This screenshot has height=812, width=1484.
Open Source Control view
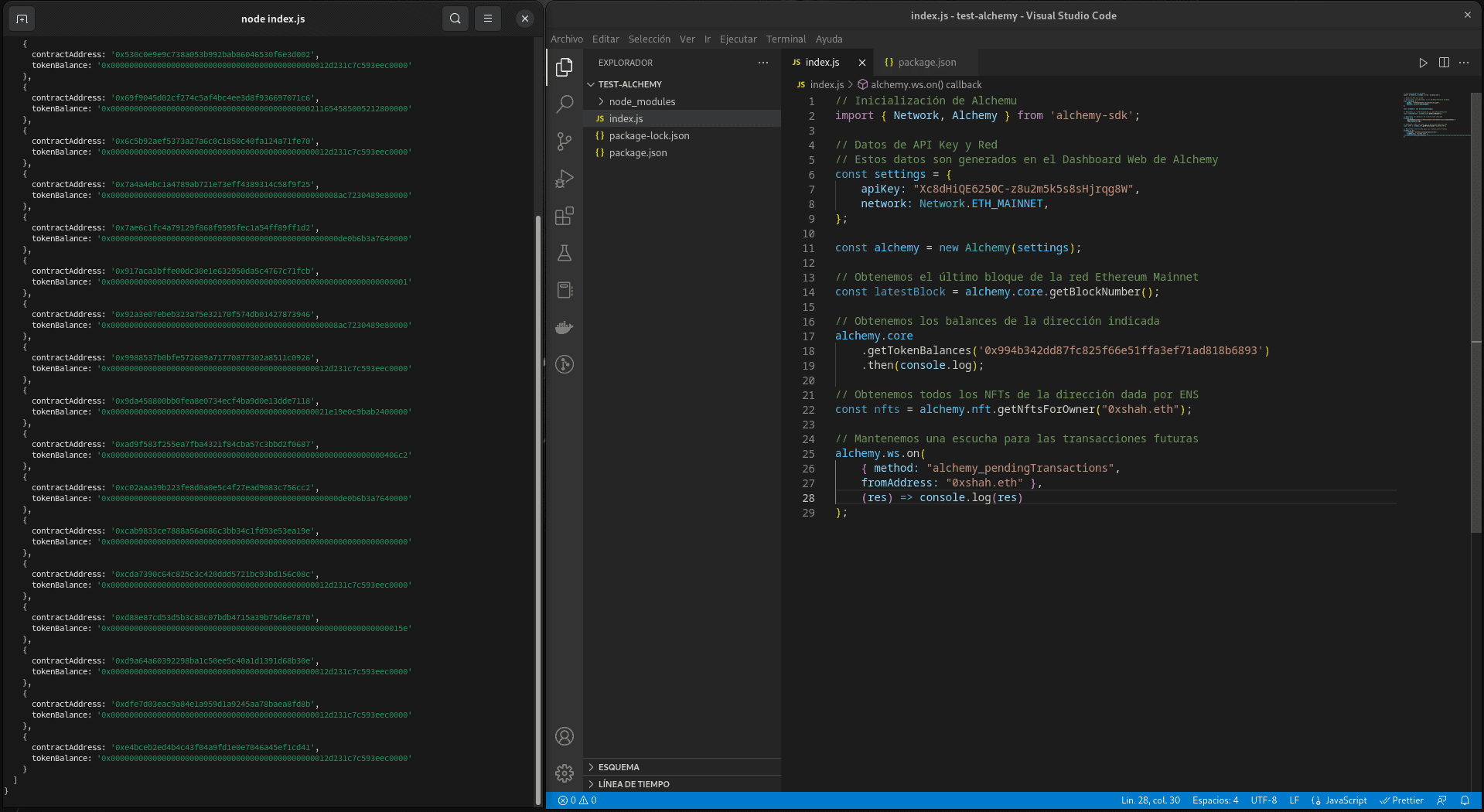565,141
